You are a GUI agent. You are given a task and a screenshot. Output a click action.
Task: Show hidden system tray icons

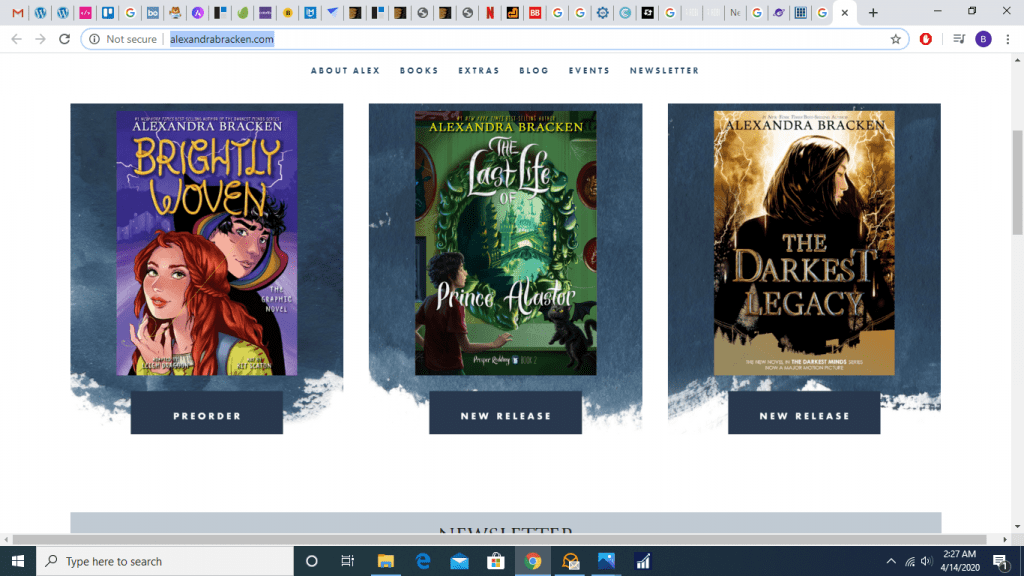[891, 561]
